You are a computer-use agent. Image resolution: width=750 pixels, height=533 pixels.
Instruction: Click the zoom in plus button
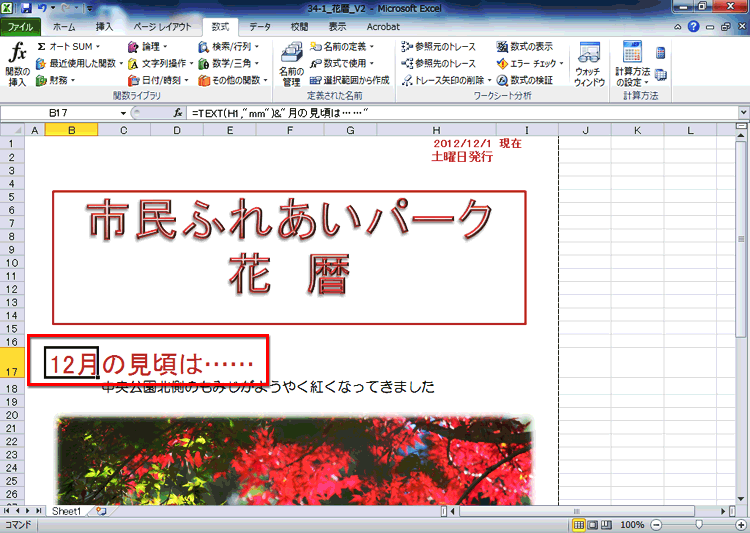(x=742, y=525)
